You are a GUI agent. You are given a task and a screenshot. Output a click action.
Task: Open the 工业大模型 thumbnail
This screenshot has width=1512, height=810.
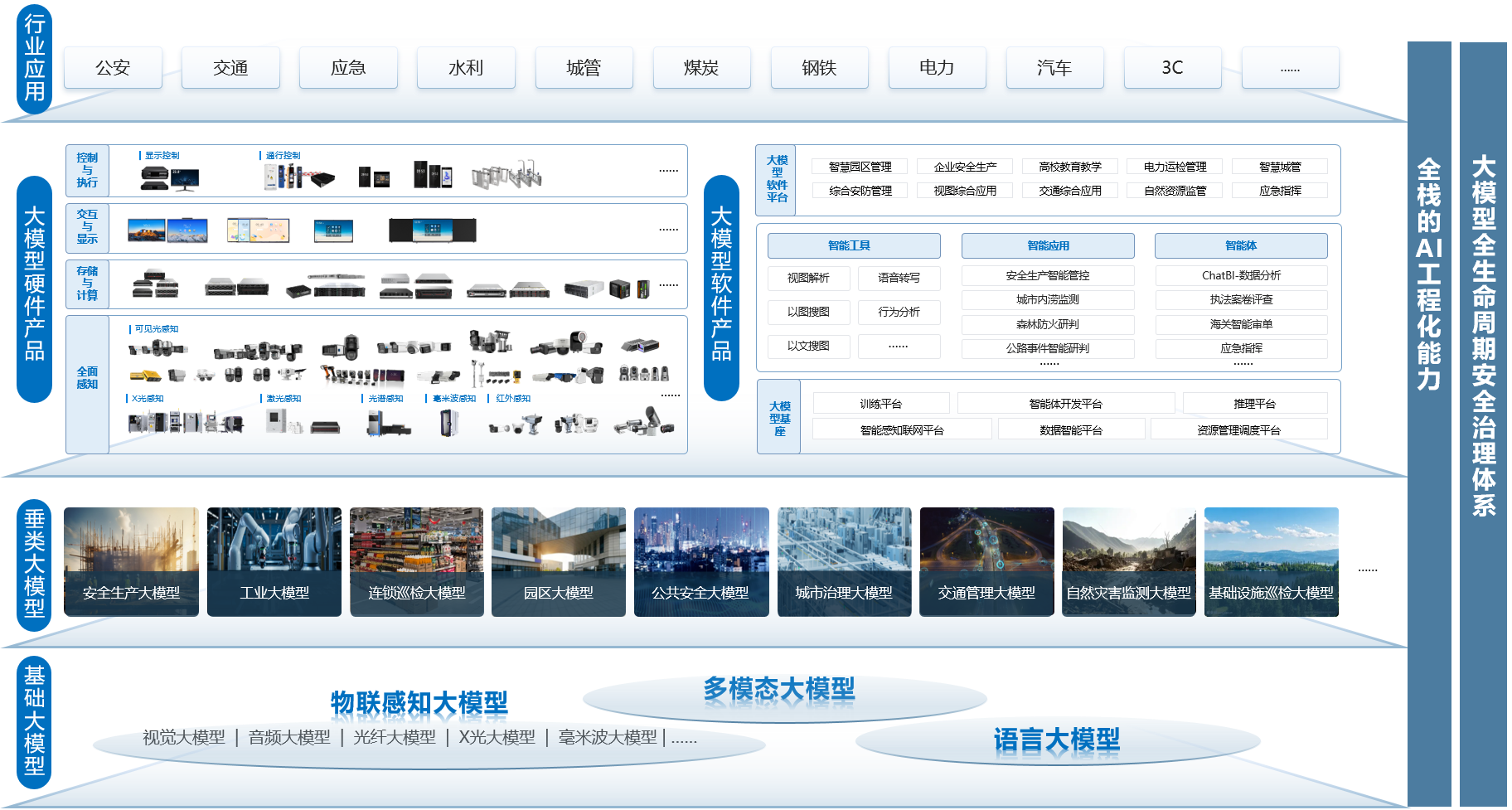pos(274,562)
